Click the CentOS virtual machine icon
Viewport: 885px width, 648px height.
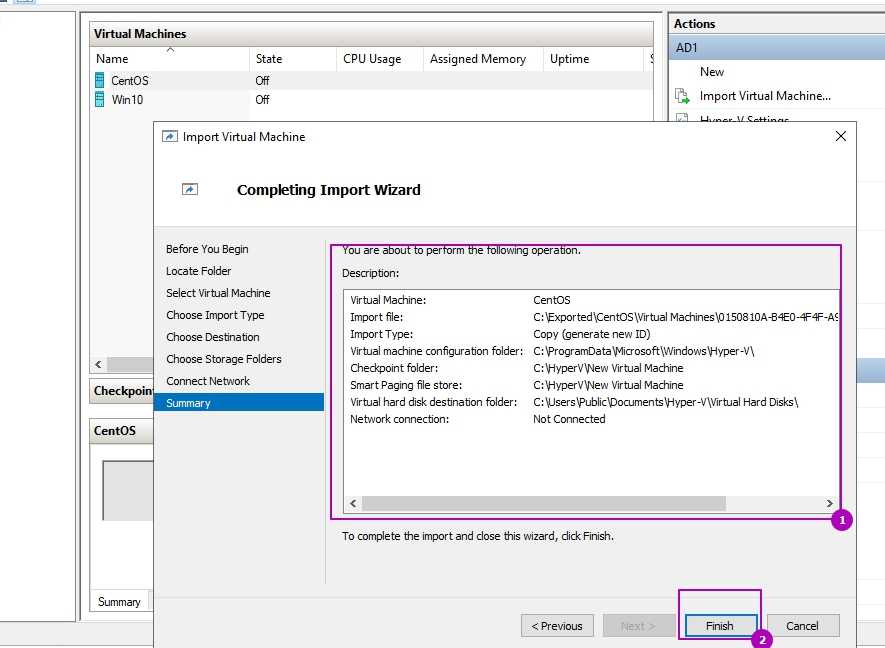coord(100,80)
